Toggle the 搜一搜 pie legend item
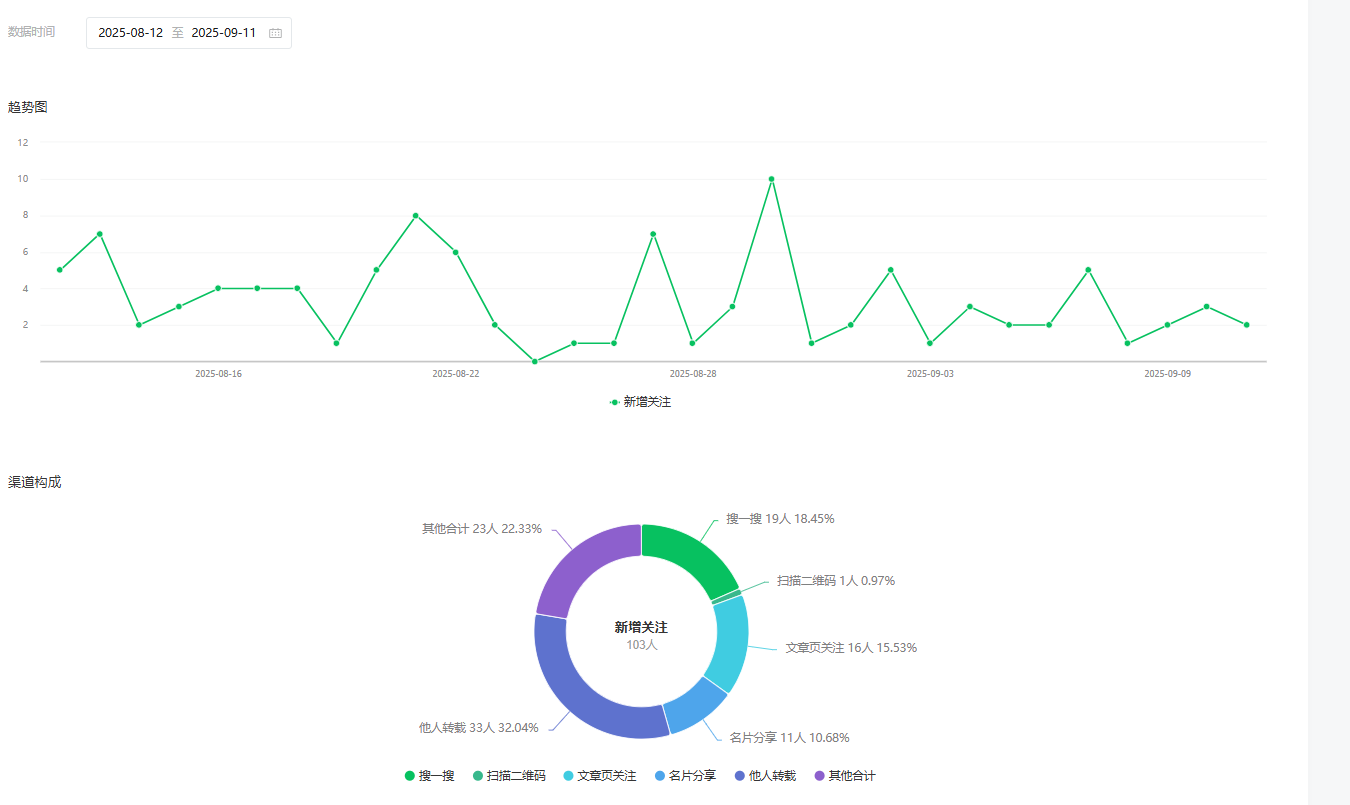This screenshot has height=805, width=1350. tap(430, 776)
